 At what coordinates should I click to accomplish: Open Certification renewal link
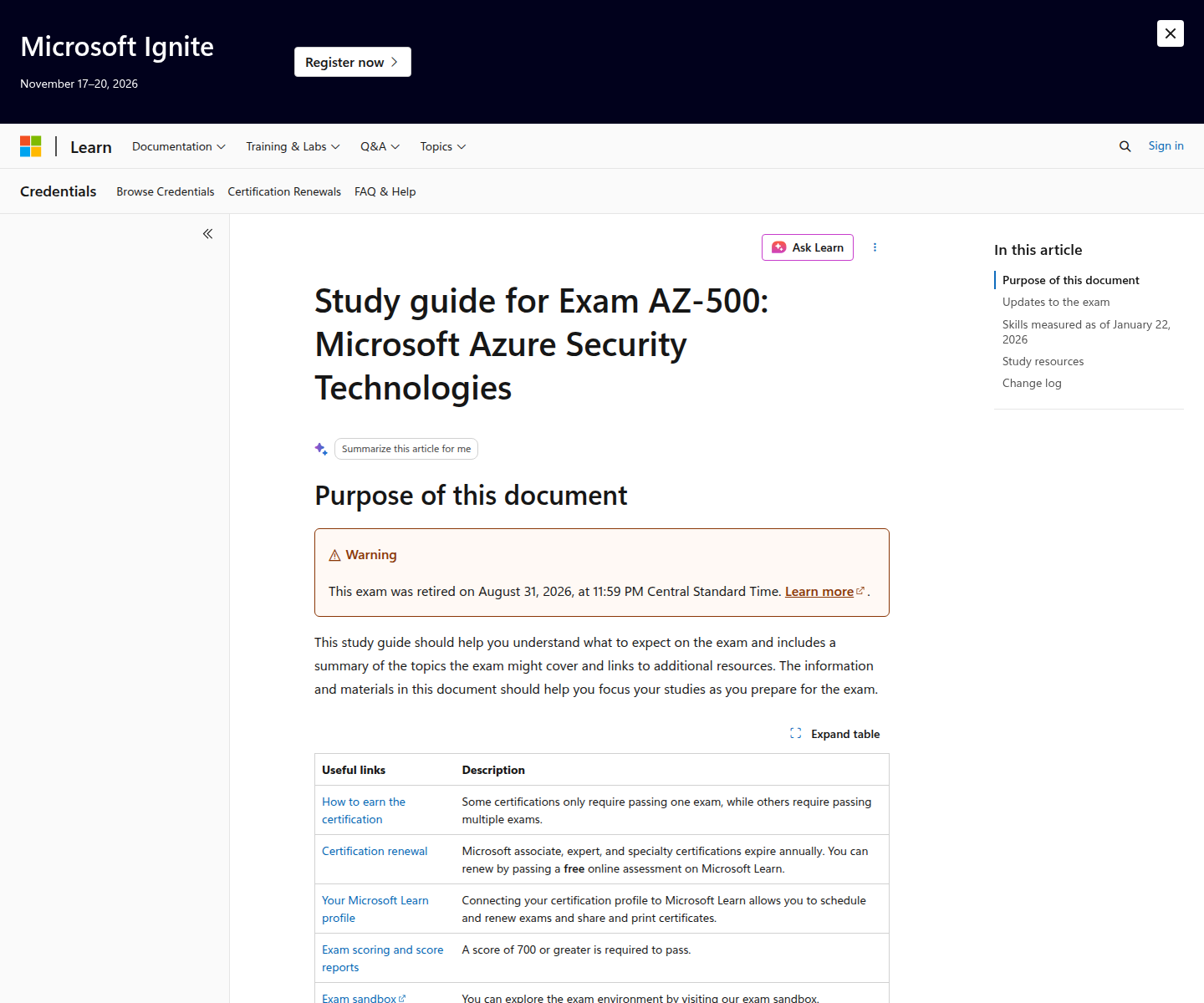(375, 851)
